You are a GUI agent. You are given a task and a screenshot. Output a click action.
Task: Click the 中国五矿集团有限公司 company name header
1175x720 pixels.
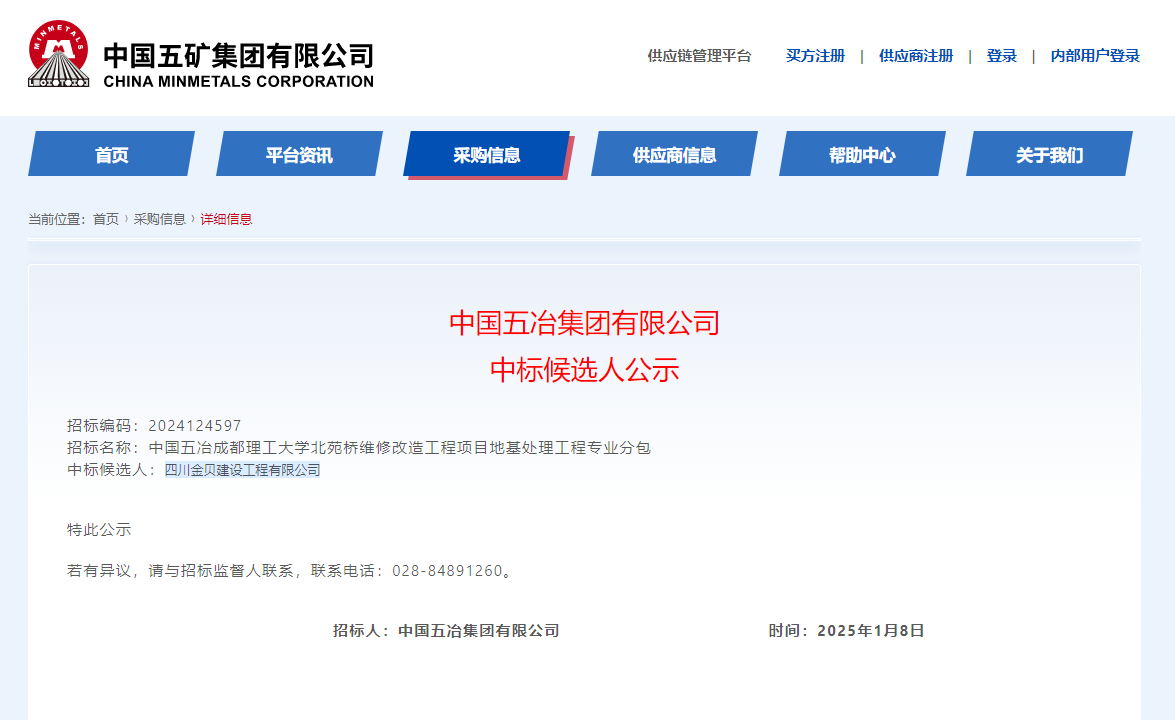click(x=238, y=55)
